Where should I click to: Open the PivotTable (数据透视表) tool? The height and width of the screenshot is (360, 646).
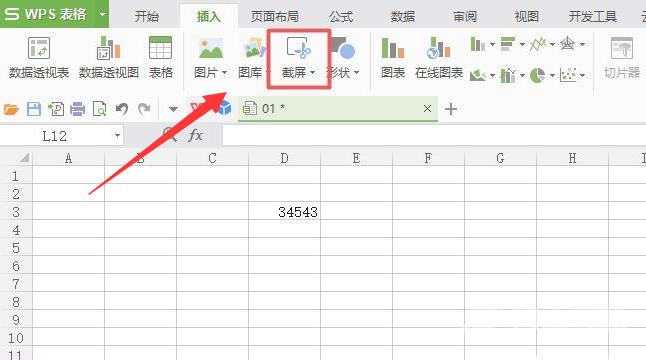(39, 58)
